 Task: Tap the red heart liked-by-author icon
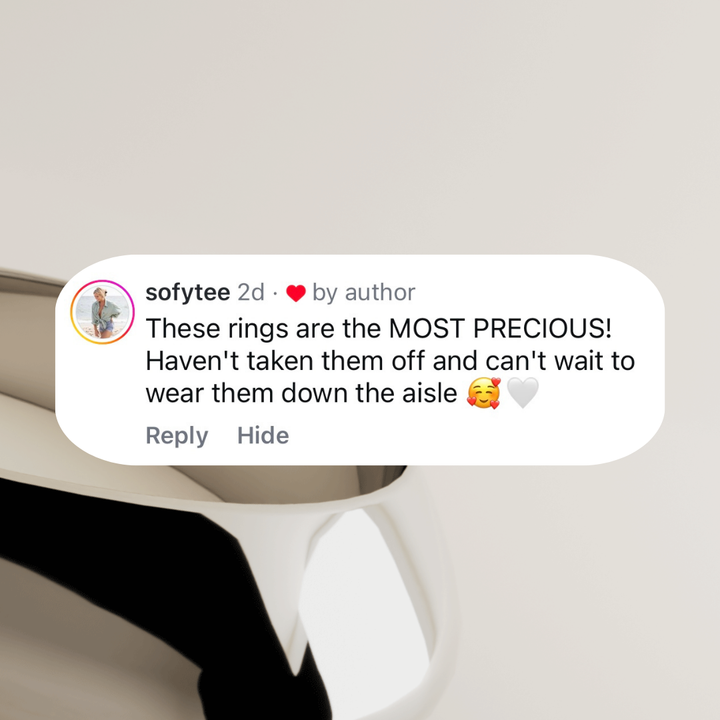[296, 293]
